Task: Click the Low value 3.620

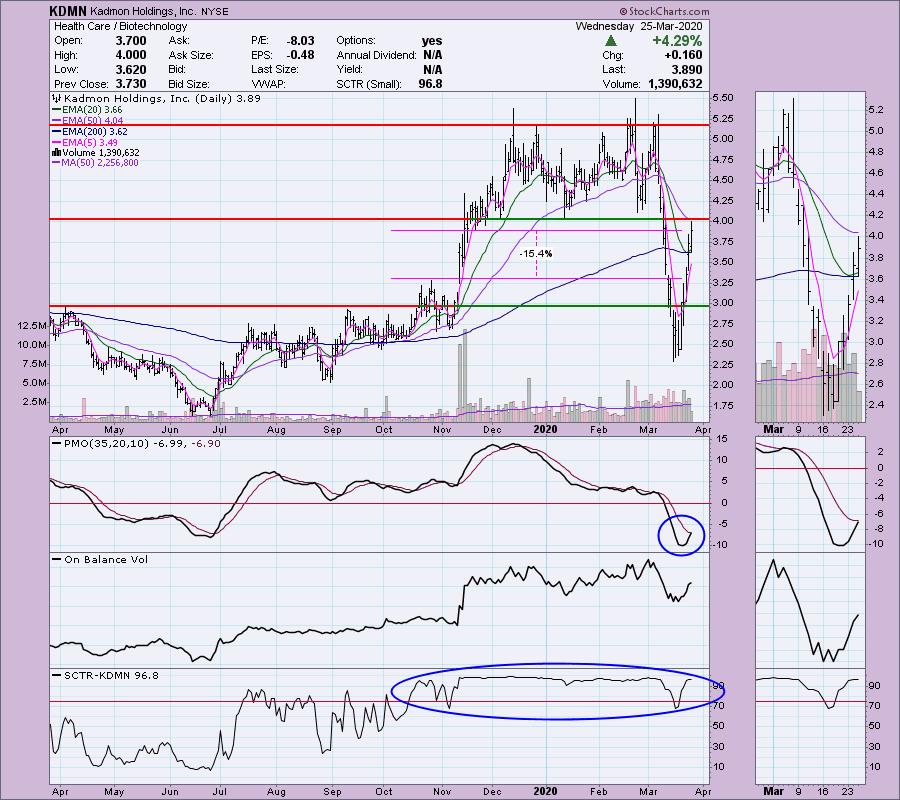Action: (x=131, y=69)
